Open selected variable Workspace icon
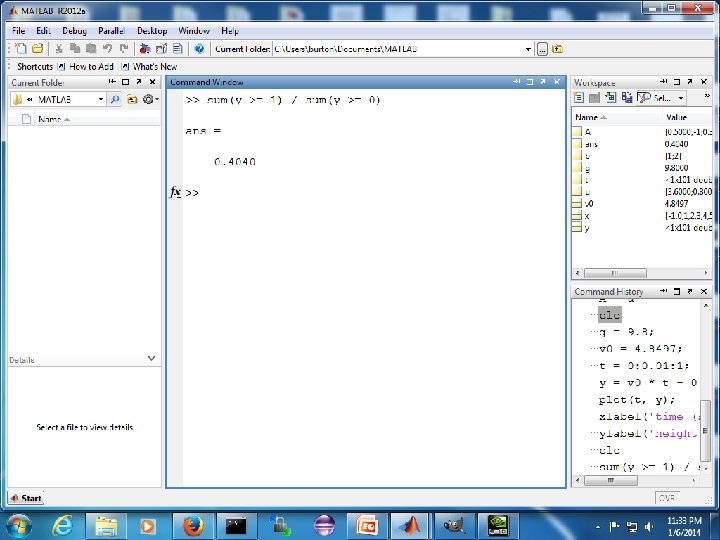Image resolution: width=720 pixels, height=540 pixels. (x=594, y=98)
